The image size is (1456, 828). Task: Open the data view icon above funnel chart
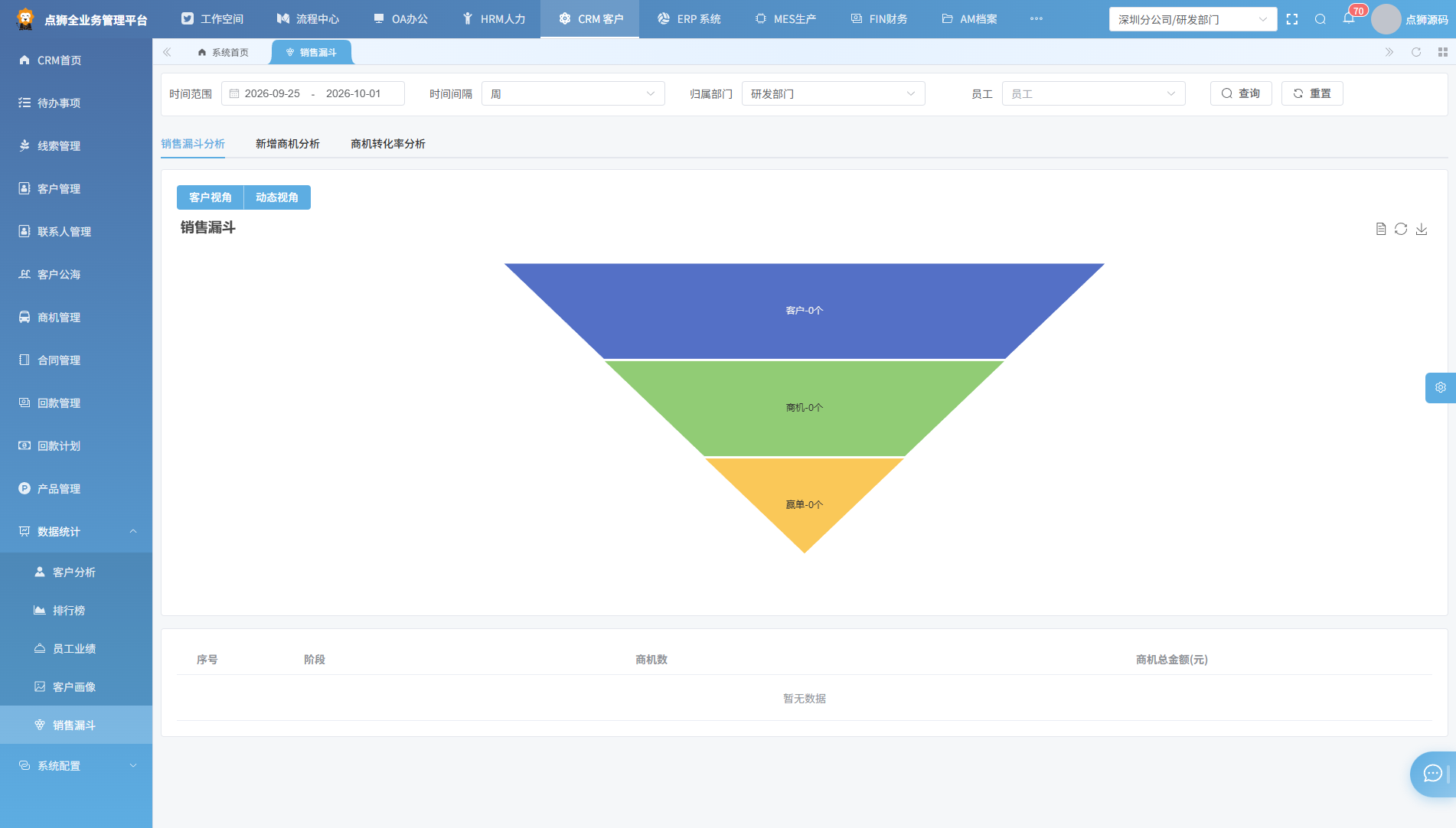(1380, 229)
